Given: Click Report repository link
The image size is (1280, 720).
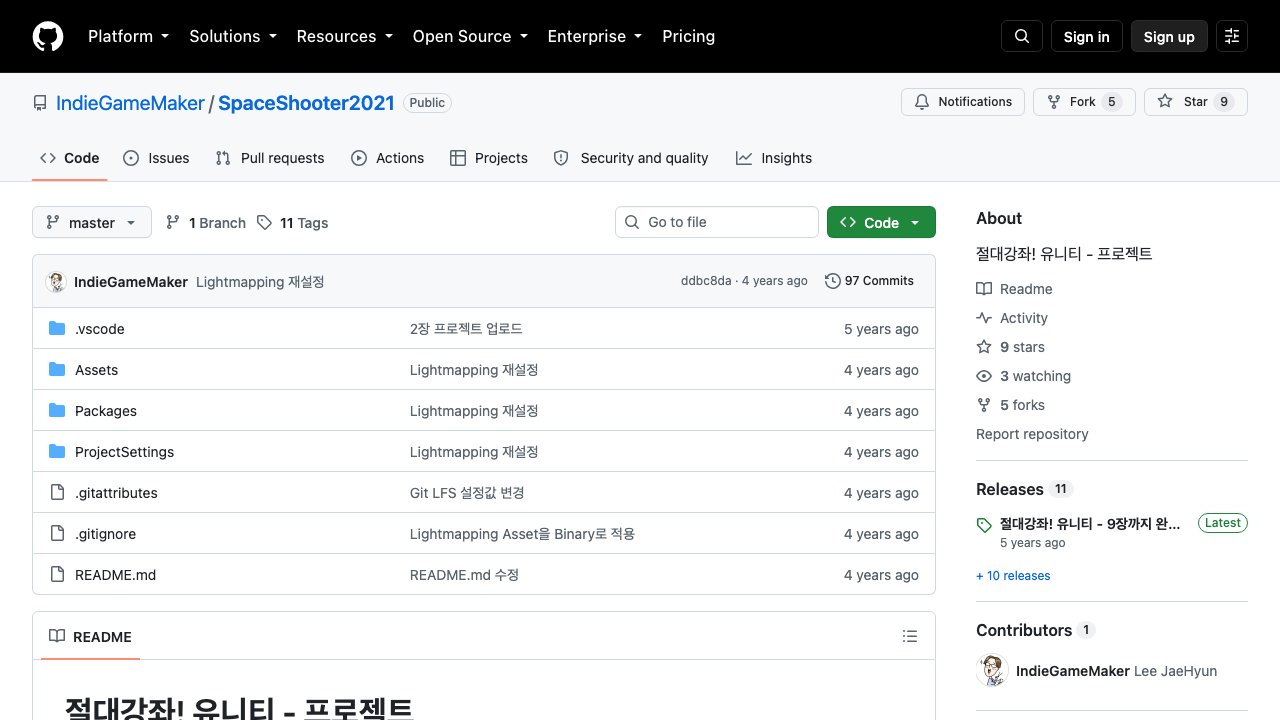Looking at the screenshot, I should [x=1032, y=434].
